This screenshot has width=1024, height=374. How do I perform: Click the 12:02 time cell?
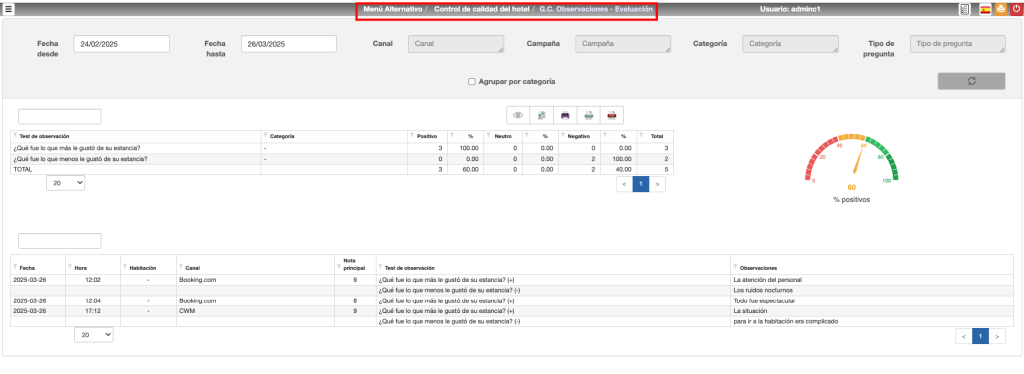tap(93, 279)
